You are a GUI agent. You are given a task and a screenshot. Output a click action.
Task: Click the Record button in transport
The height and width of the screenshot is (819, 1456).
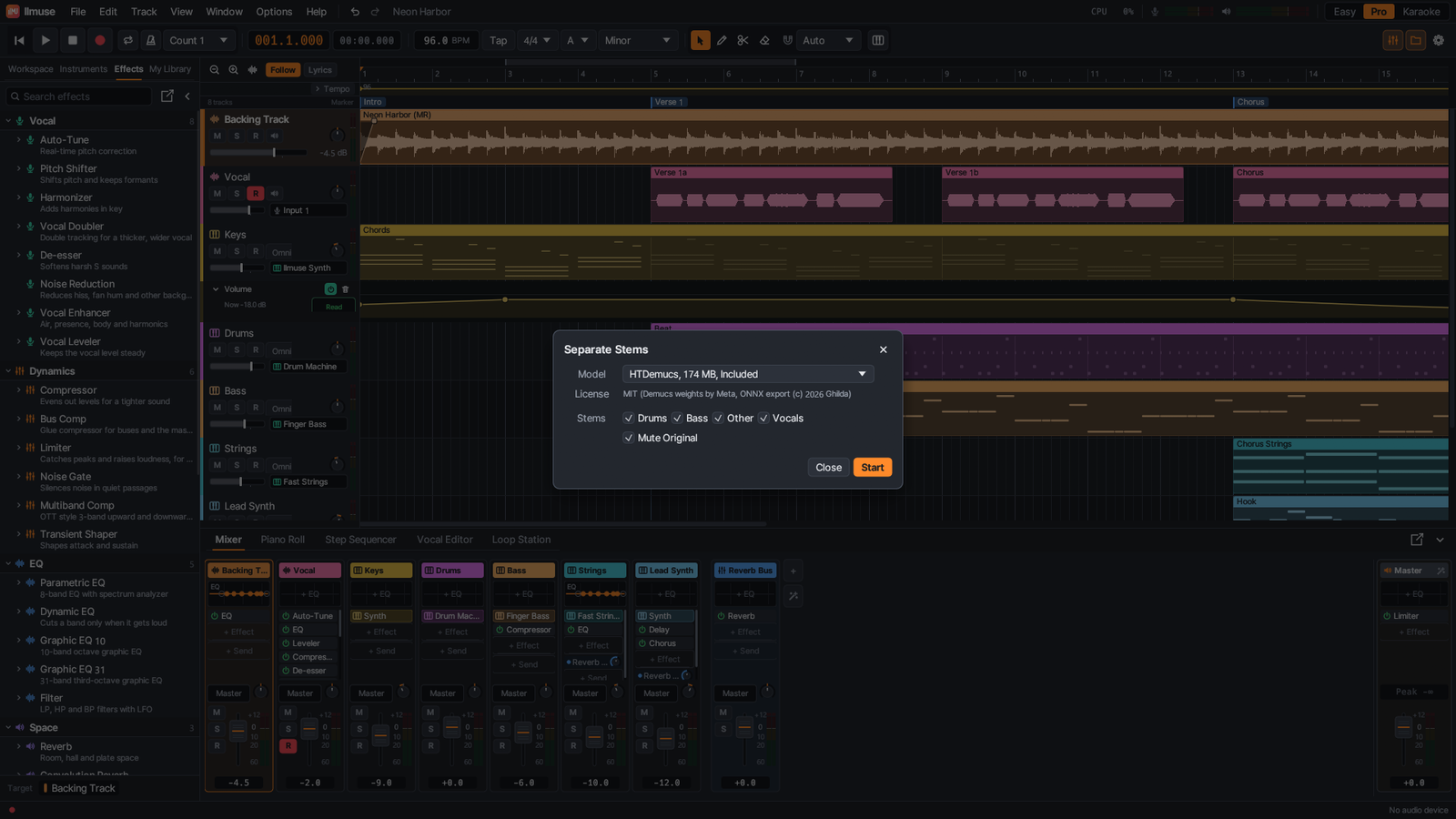100,40
